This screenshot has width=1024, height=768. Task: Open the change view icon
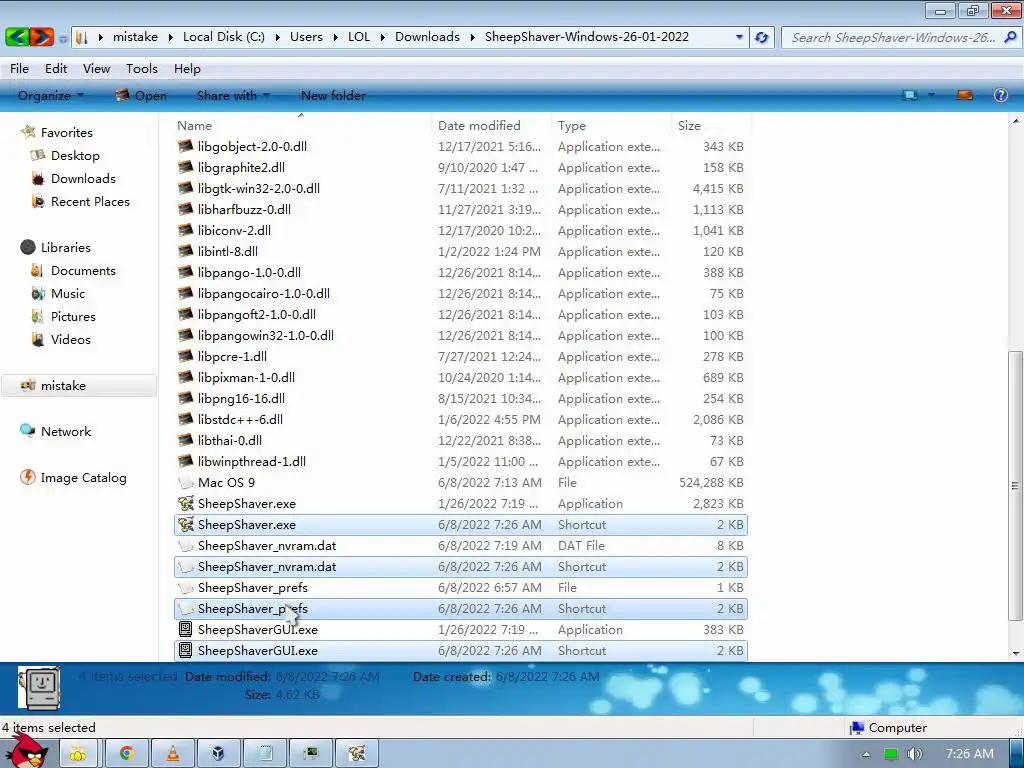pyautogui.click(x=910, y=95)
